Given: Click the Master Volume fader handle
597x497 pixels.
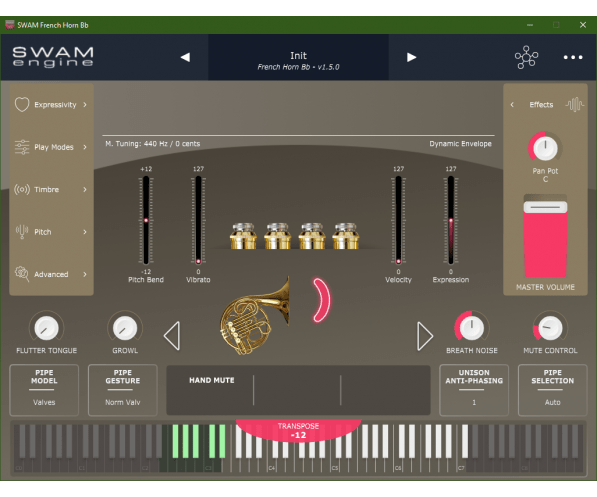Looking at the screenshot, I should (545, 207).
